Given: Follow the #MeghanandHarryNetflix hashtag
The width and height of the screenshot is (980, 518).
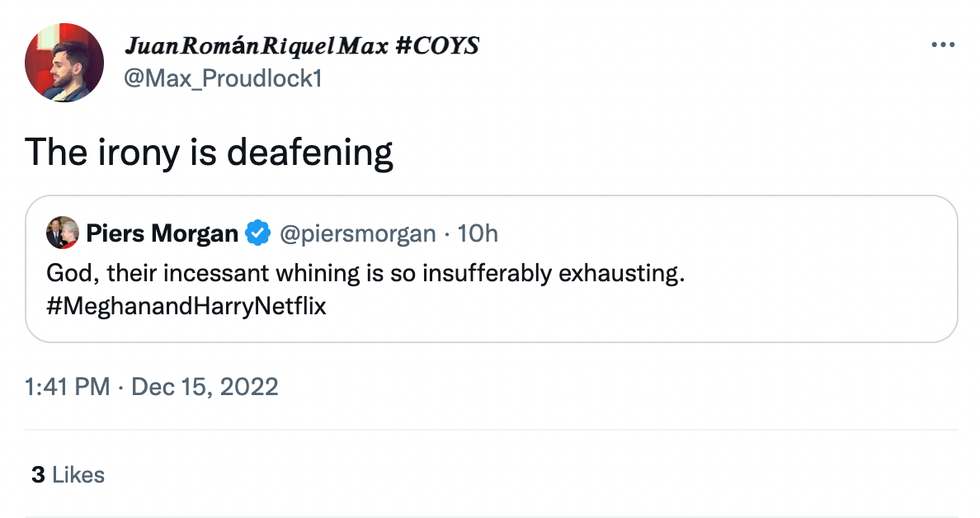Looking at the screenshot, I should (x=187, y=306).
